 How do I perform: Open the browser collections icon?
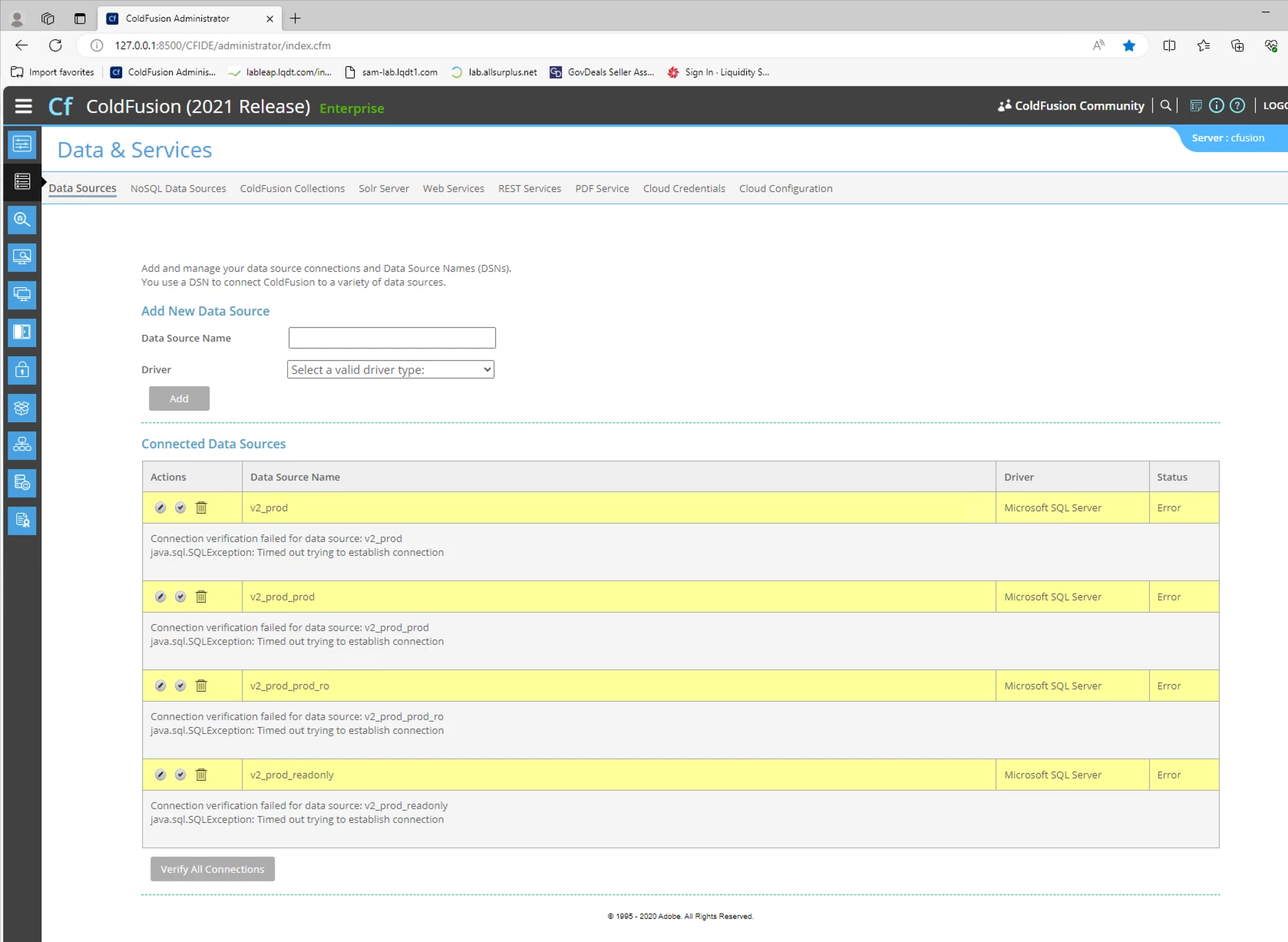[x=1237, y=45]
